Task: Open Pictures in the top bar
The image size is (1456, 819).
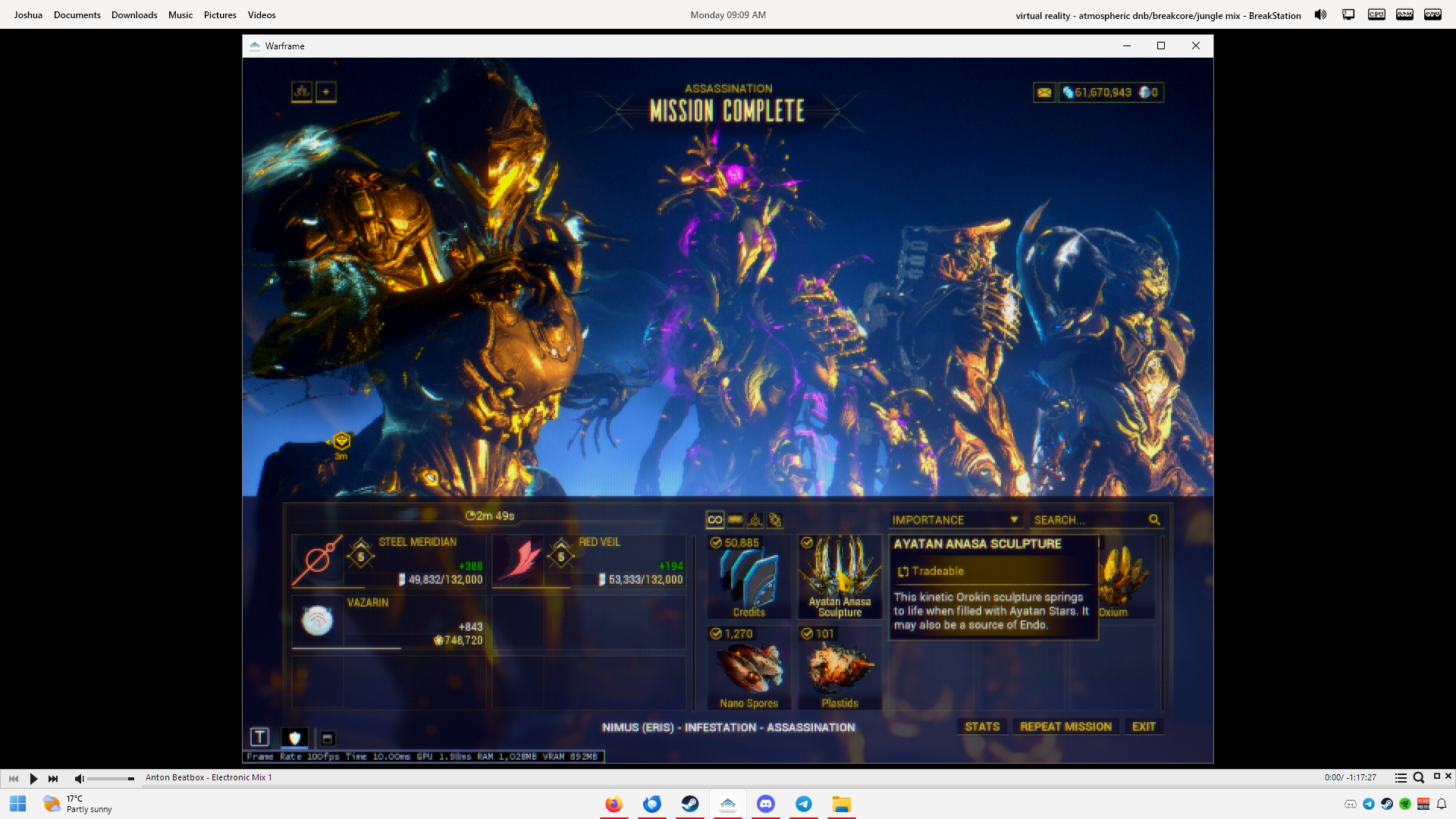Action: click(220, 14)
